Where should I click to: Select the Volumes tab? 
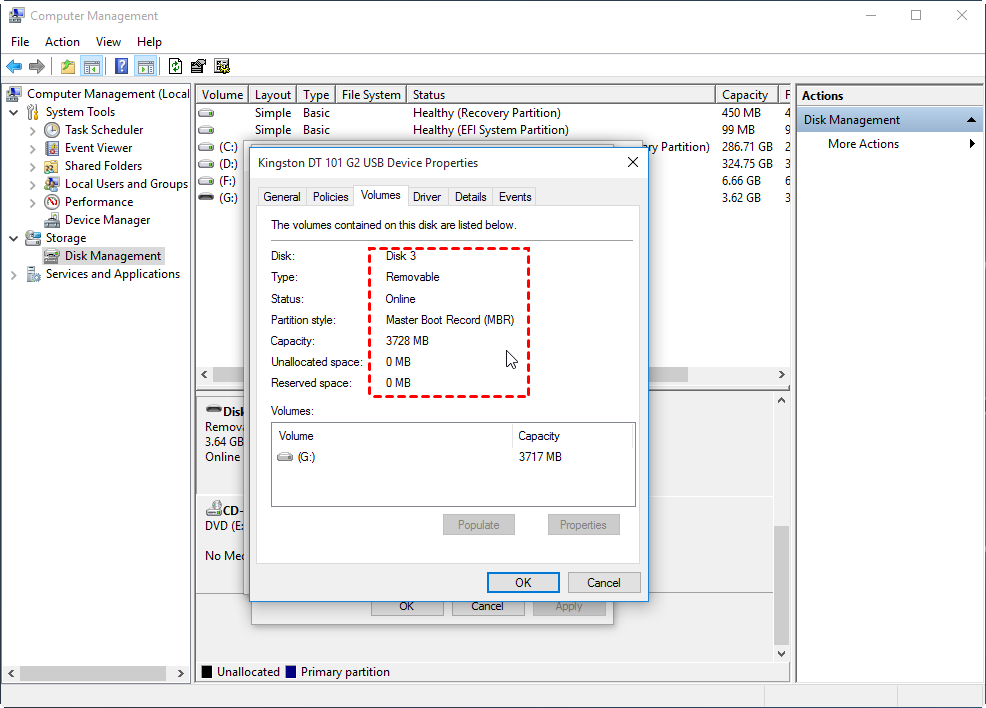380,196
